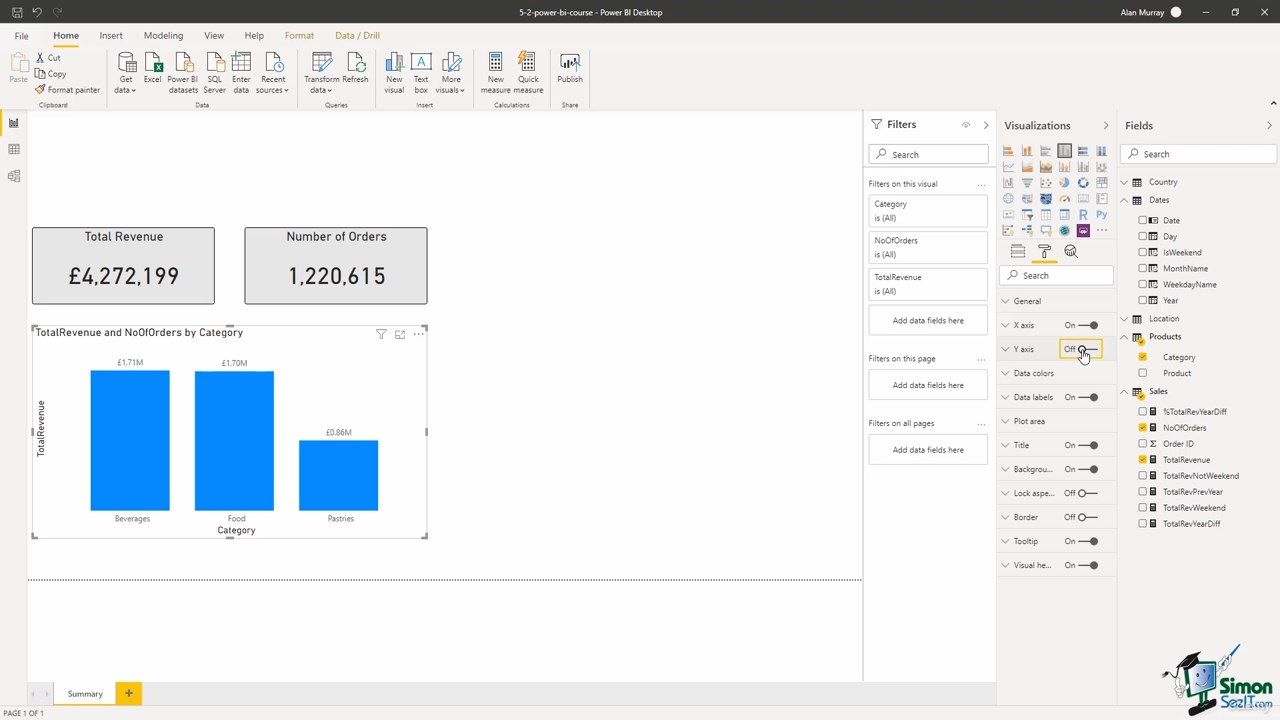The width and height of the screenshot is (1280, 720).
Task: Open the File menu
Action: pos(21,36)
